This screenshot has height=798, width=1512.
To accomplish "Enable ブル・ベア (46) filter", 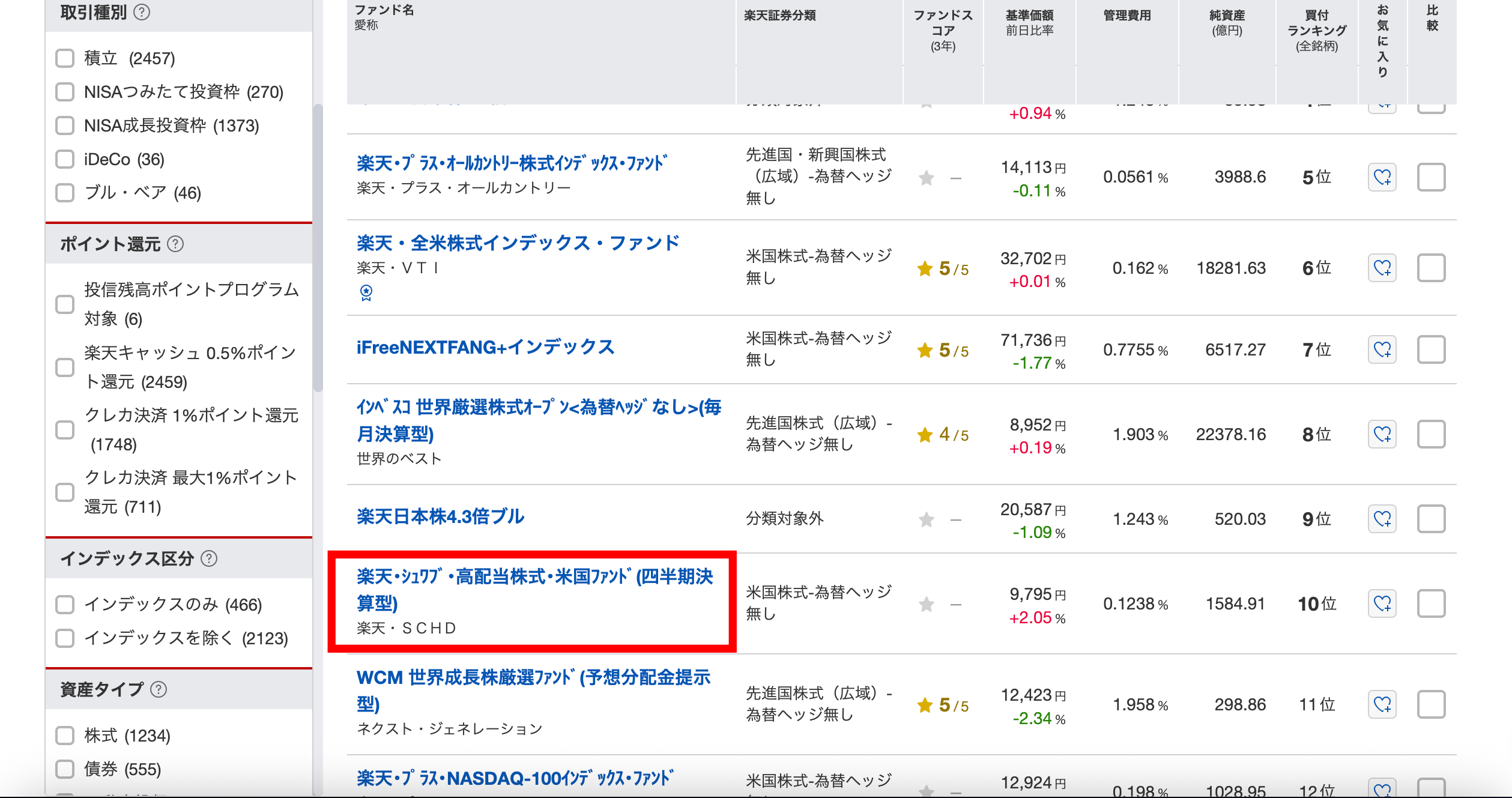I will 65,193.
